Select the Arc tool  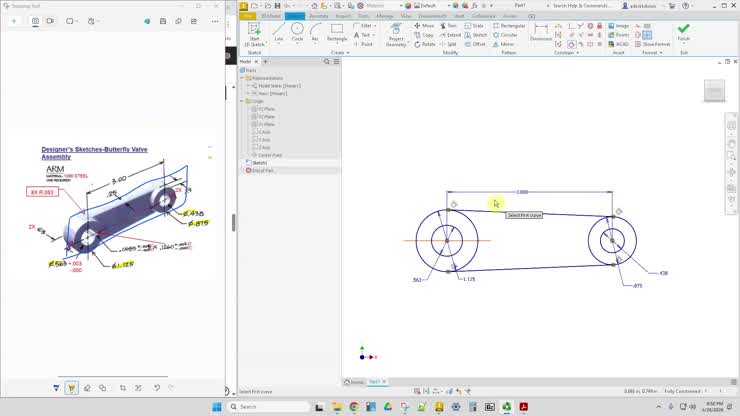tap(315, 32)
